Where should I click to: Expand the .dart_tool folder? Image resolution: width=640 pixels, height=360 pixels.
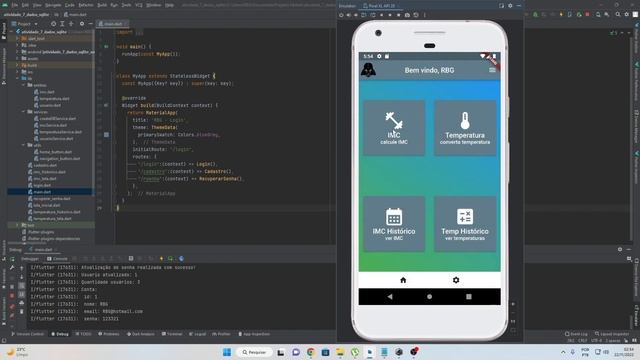pyautogui.click(x=18, y=38)
